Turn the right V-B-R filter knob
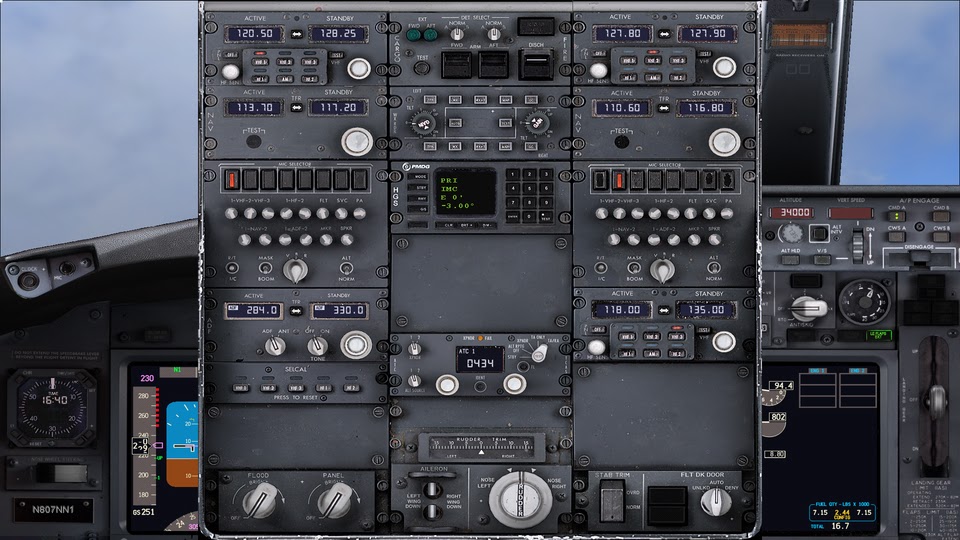Screen dimensions: 960x540 [662, 270]
